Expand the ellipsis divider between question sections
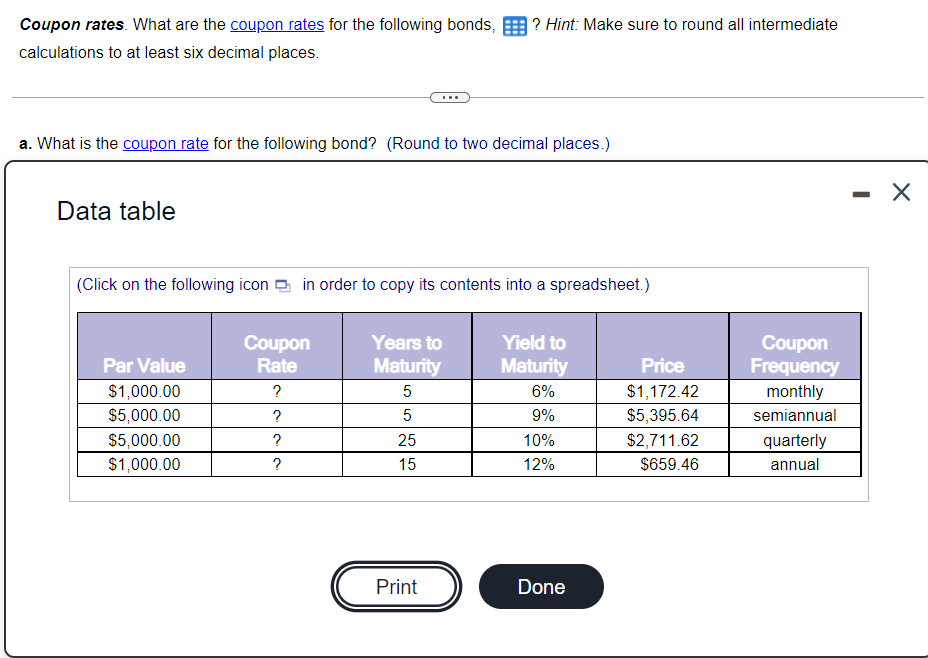Viewport: 928px width, 658px height. coord(450,97)
